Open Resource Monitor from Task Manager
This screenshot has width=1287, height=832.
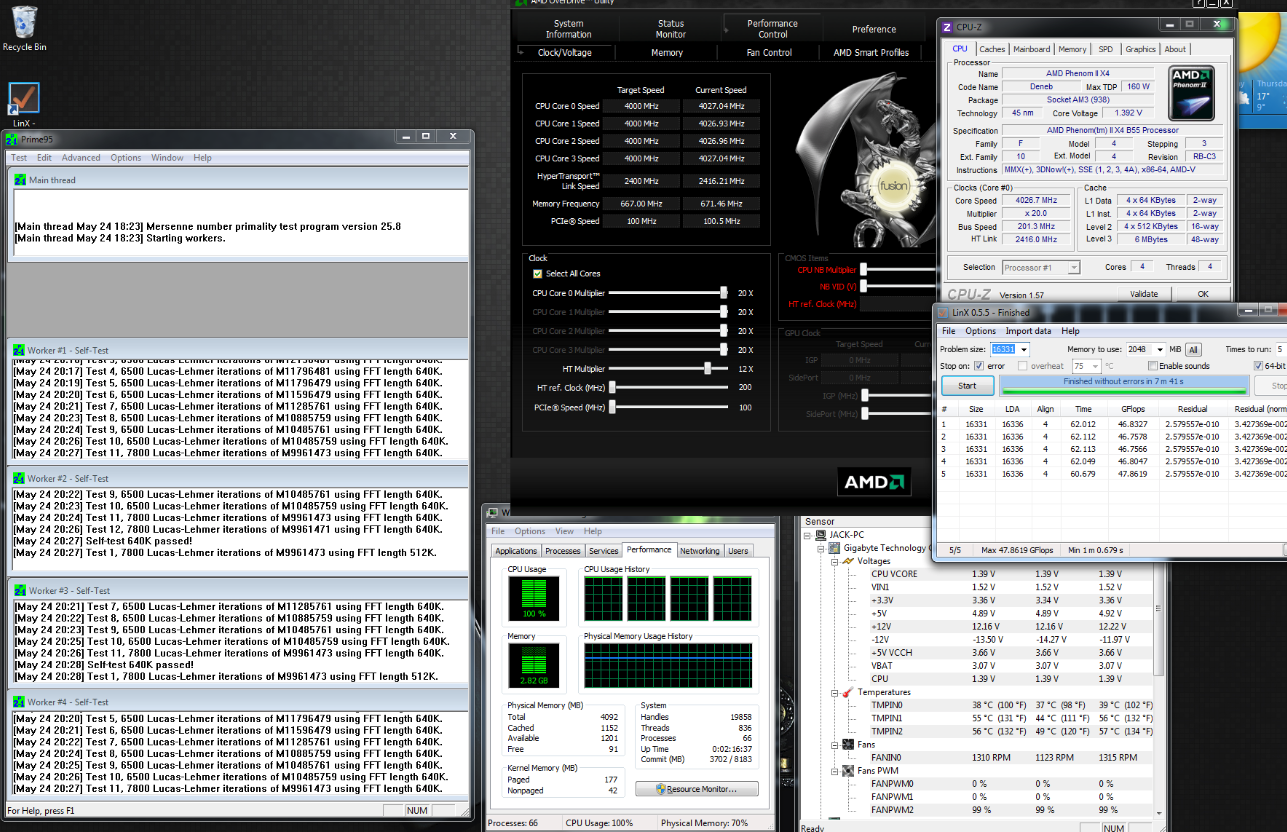(697, 789)
